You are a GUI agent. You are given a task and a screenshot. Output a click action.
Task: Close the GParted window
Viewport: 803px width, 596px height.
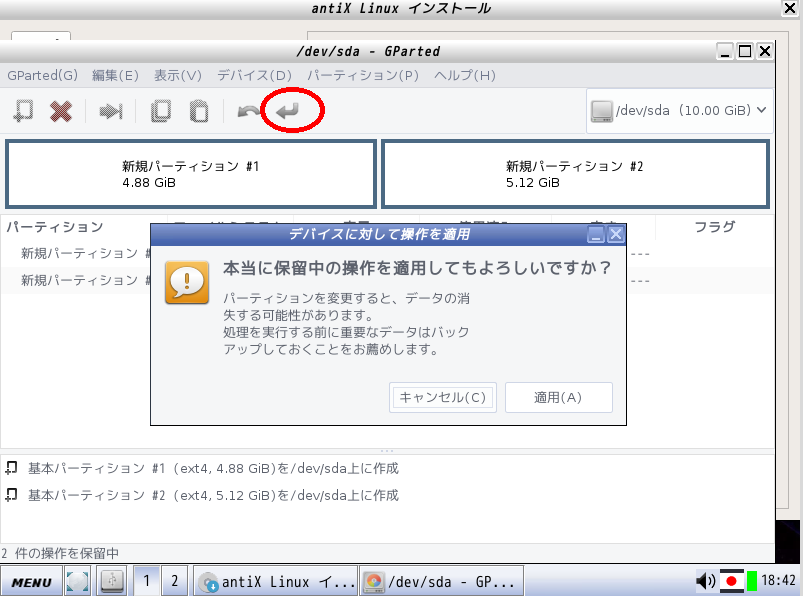765,51
